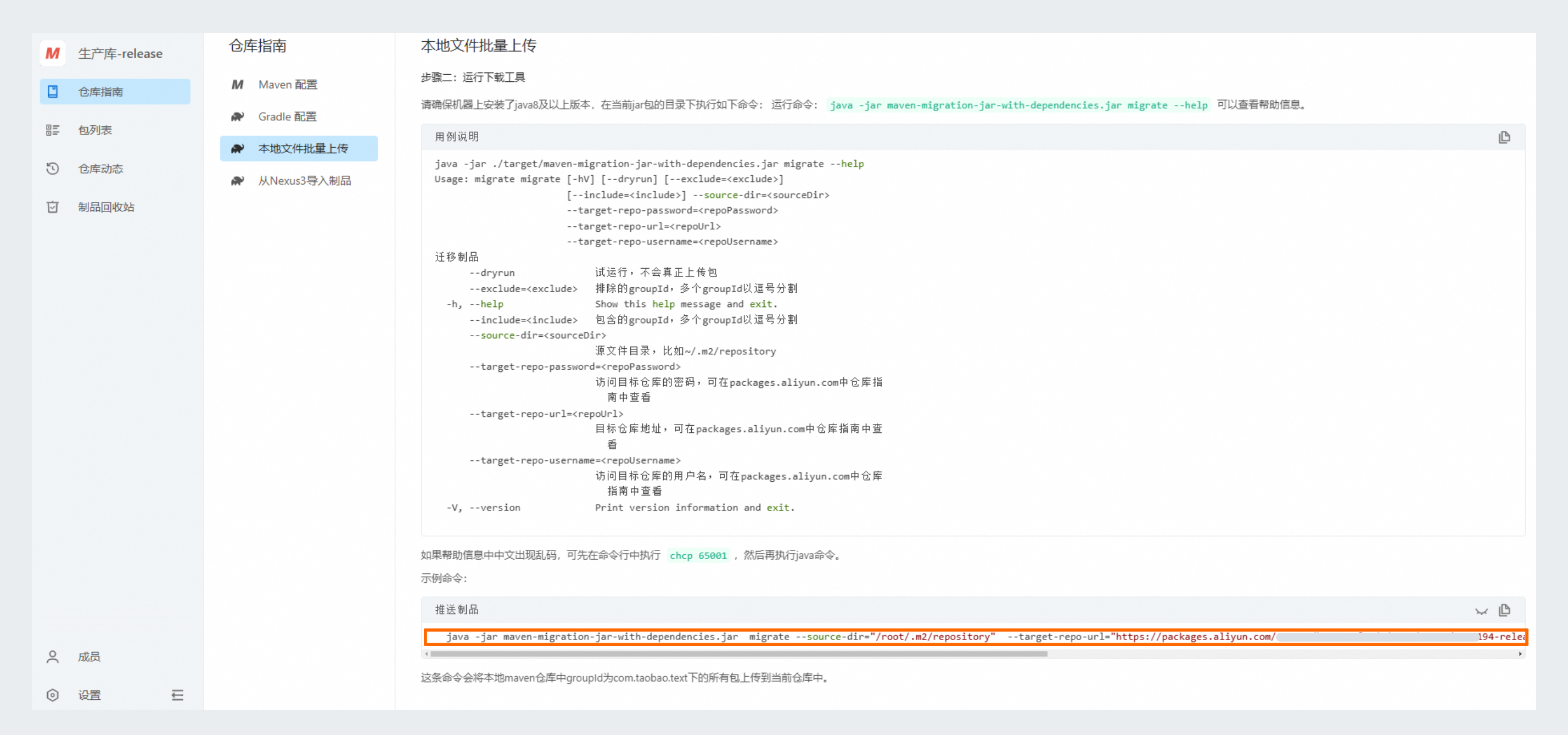Viewport: 1568px width, 735px height.
Task: Click the icon beside 本地文件批量上传
Action: tap(237, 148)
